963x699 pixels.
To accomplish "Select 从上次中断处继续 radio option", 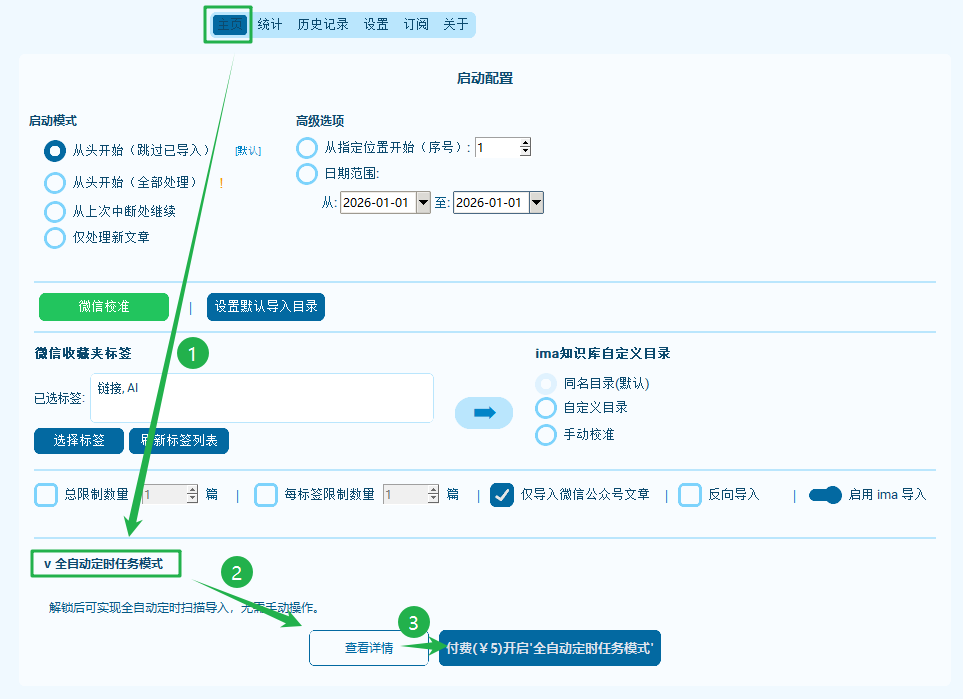I will 55,212.
